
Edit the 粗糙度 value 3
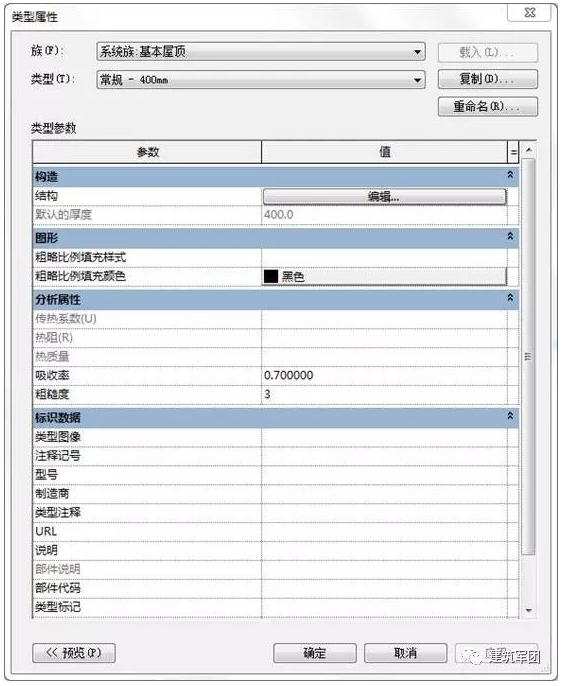[384, 395]
